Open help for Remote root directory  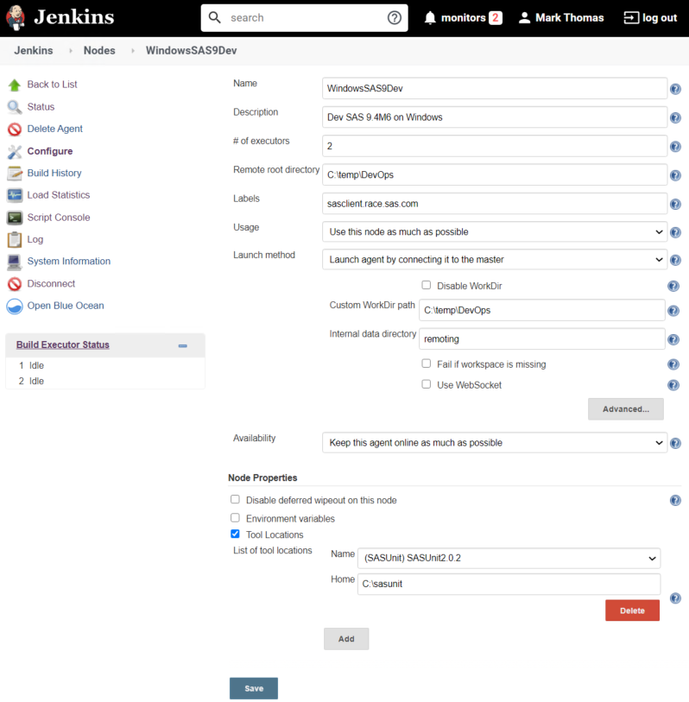pyautogui.click(x=675, y=175)
